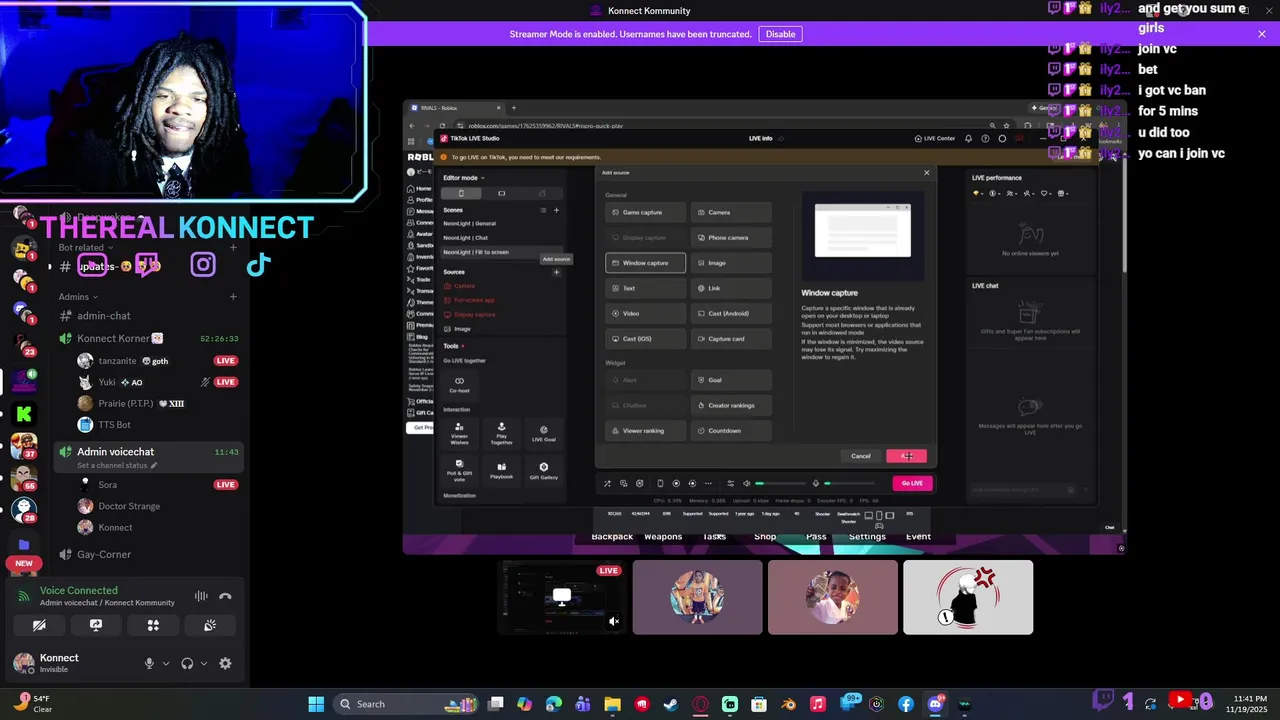Image resolution: width=1280 pixels, height=720 pixels.
Task: Collapse the Bot related category
Action: (x=85, y=248)
